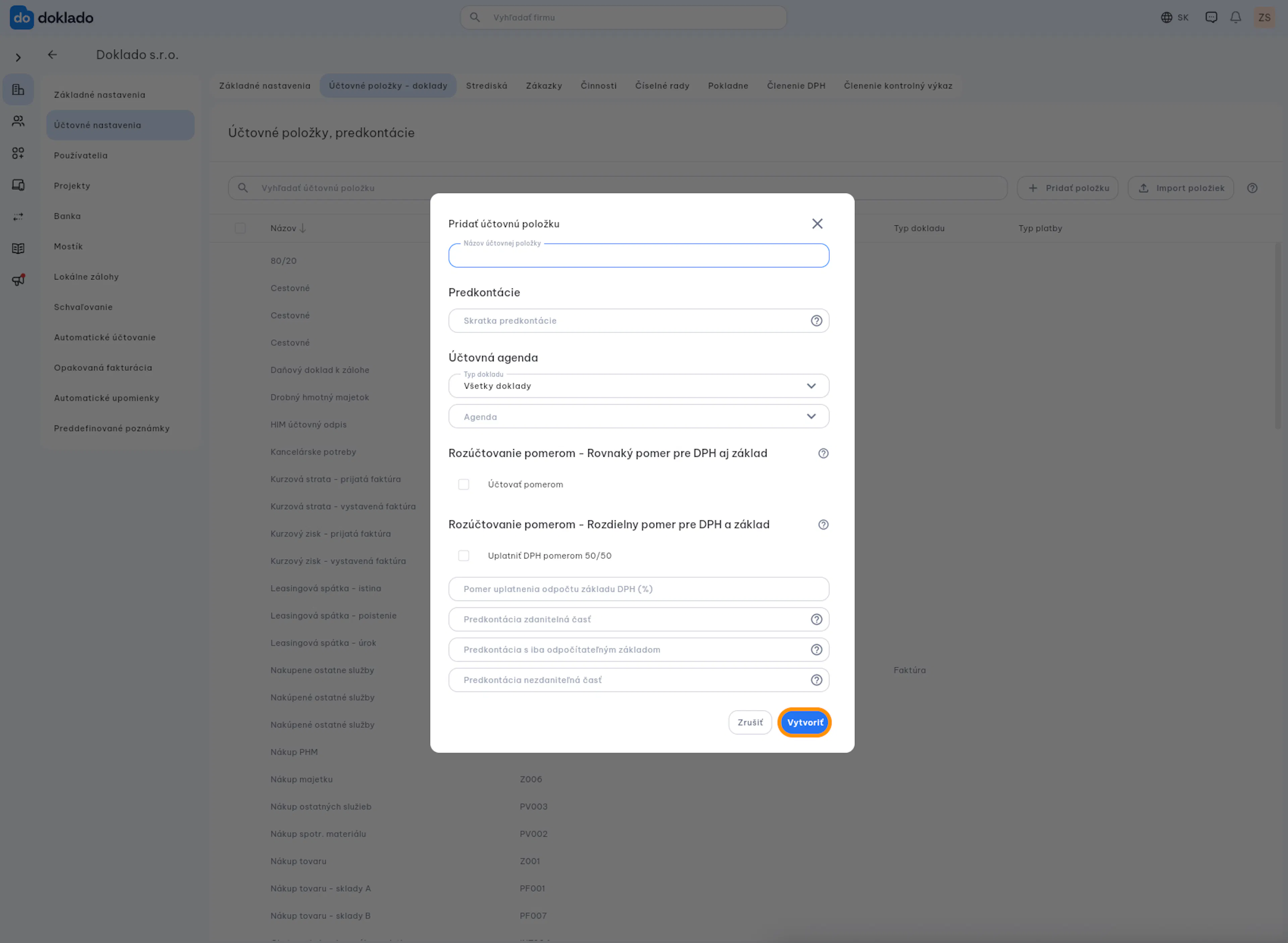Open the users sidebar icon
Screen dimensions: 1288x943
[18, 121]
